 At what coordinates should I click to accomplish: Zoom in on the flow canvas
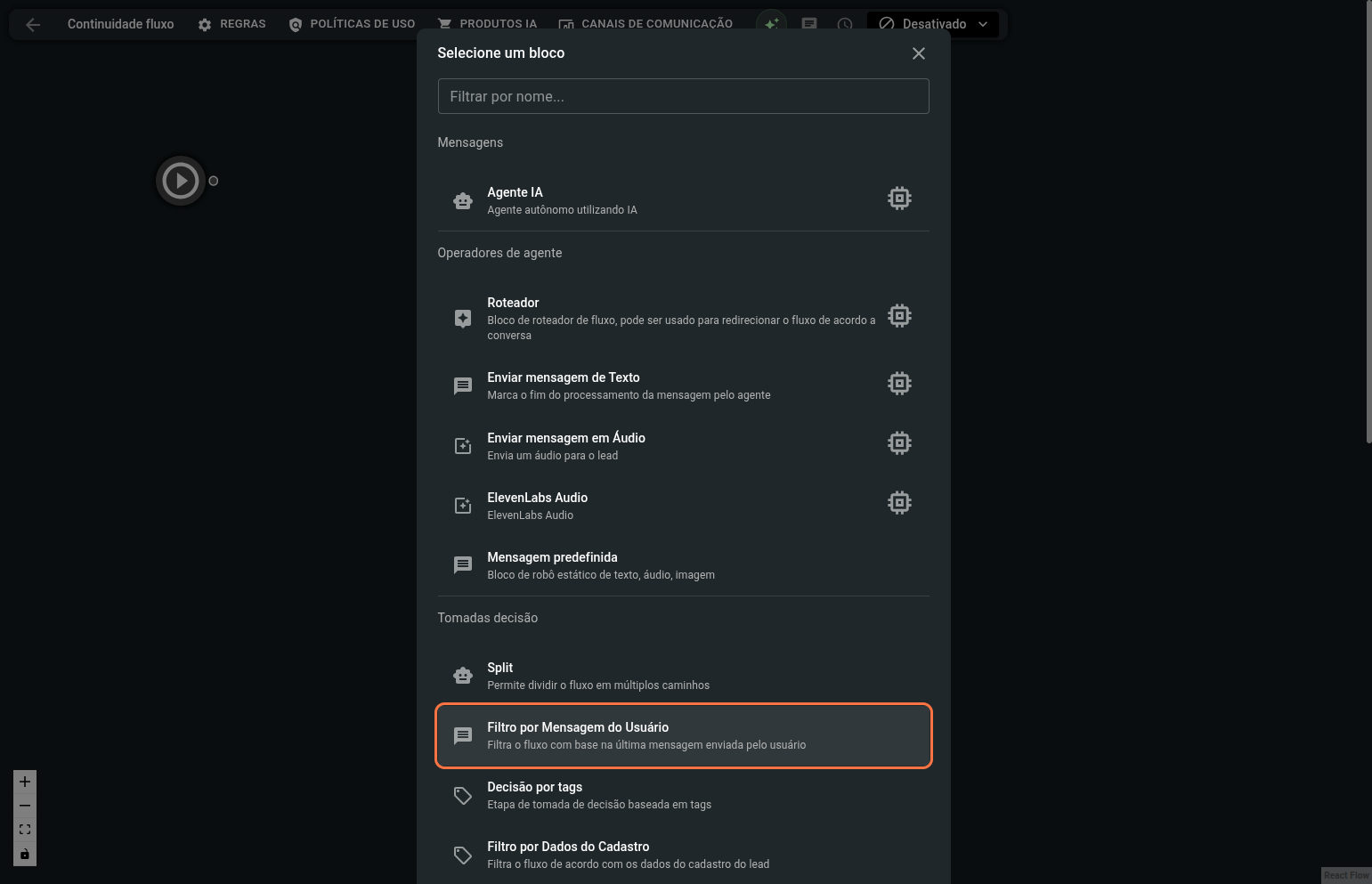(25, 782)
